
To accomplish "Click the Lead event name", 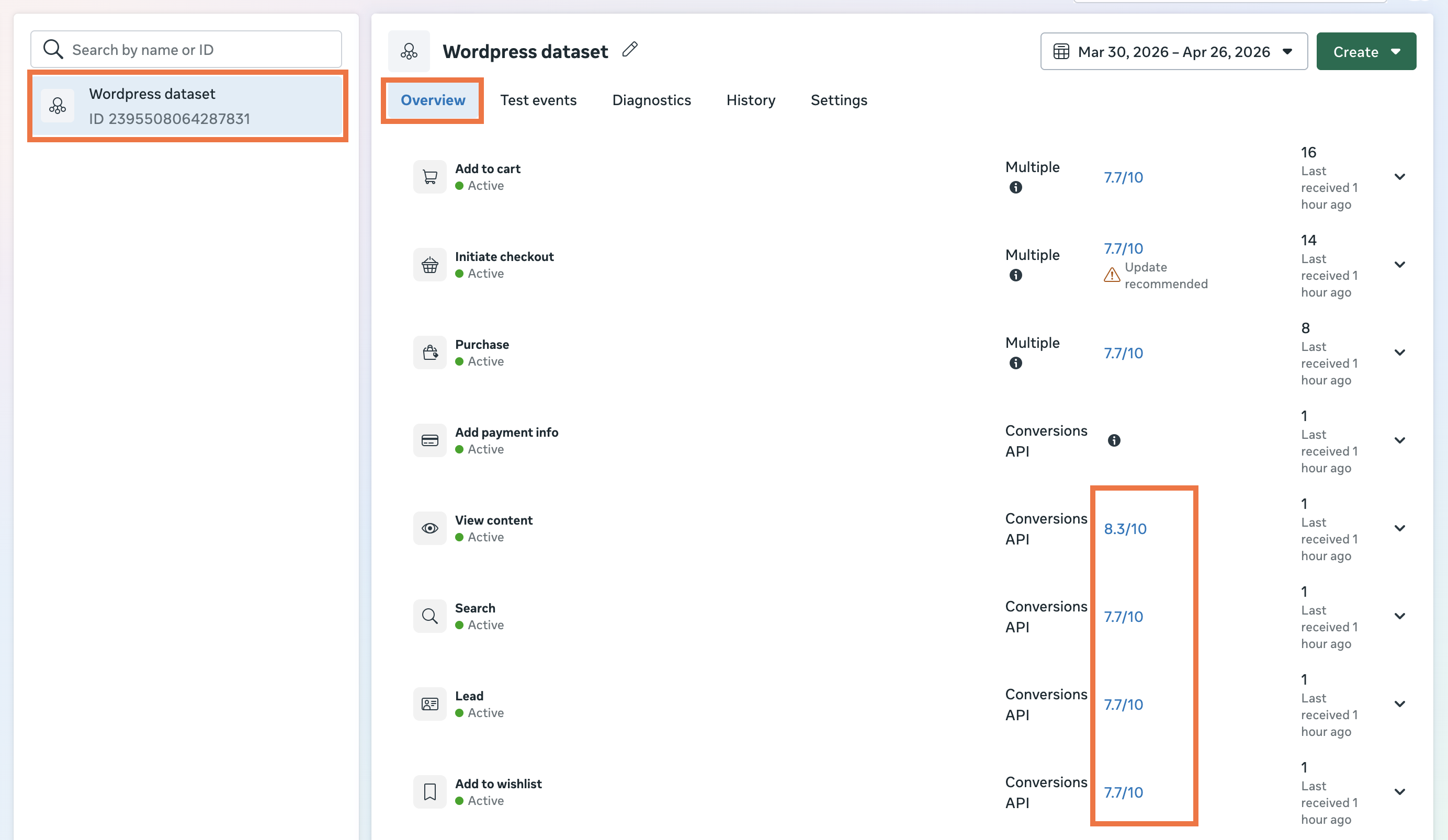I will point(469,696).
